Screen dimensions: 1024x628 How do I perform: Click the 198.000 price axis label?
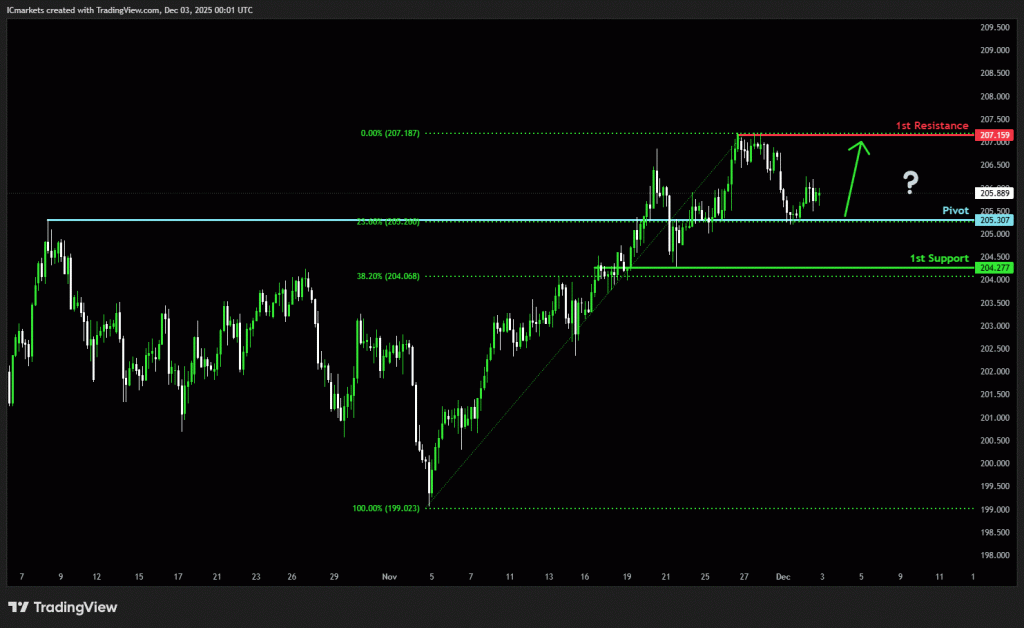click(995, 555)
